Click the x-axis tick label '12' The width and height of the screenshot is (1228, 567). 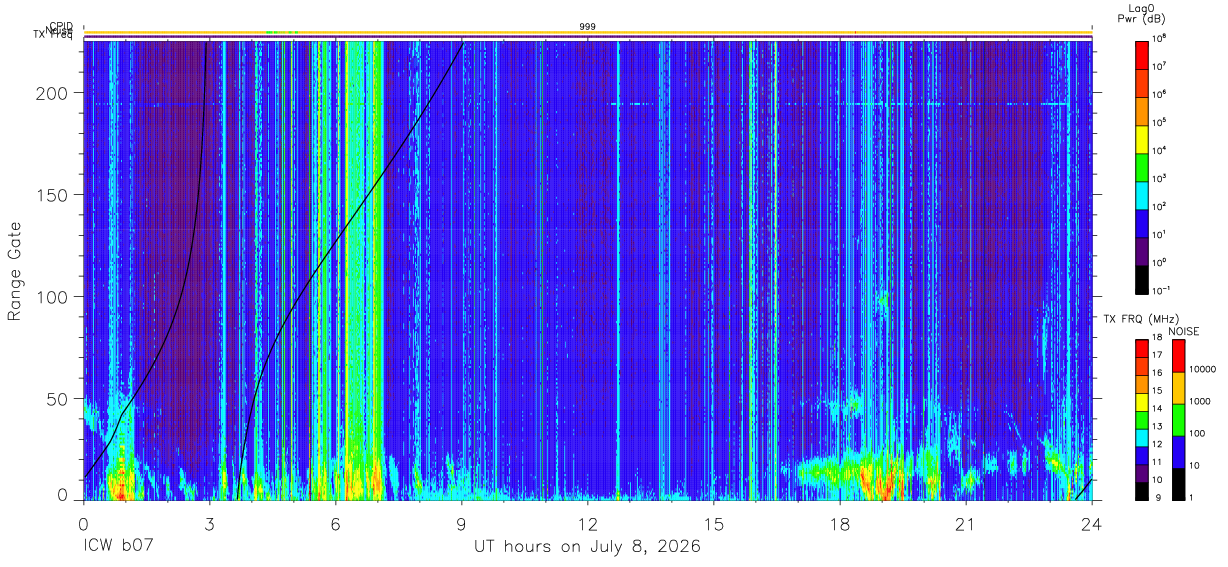[x=587, y=525]
